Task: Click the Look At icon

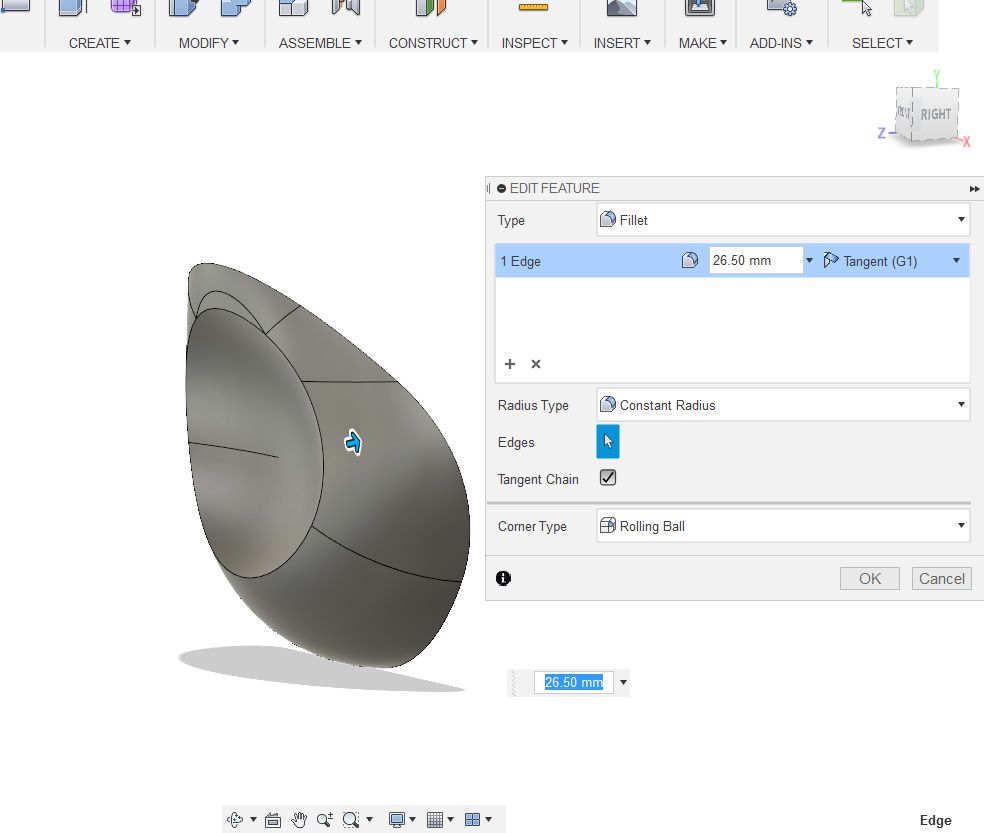Action: tap(273, 819)
